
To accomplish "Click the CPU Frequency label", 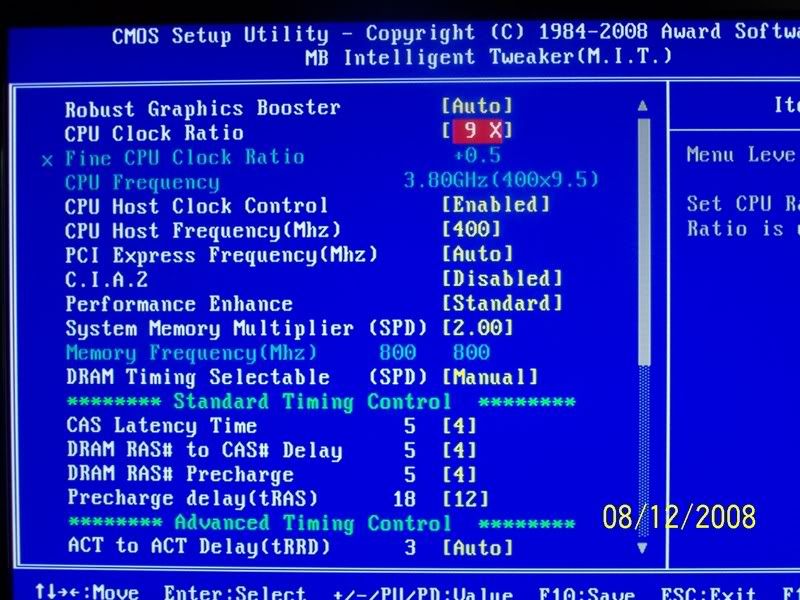I will (x=142, y=183).
